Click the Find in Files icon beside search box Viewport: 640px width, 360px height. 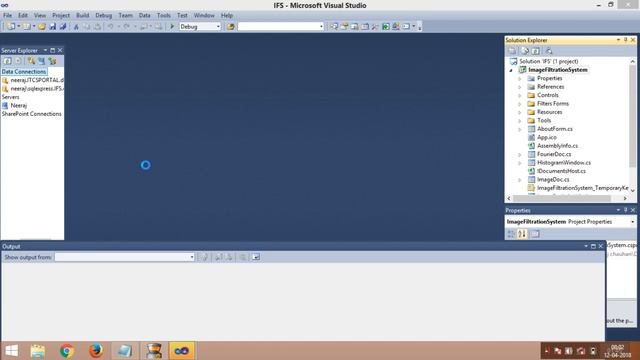[231, 27]
